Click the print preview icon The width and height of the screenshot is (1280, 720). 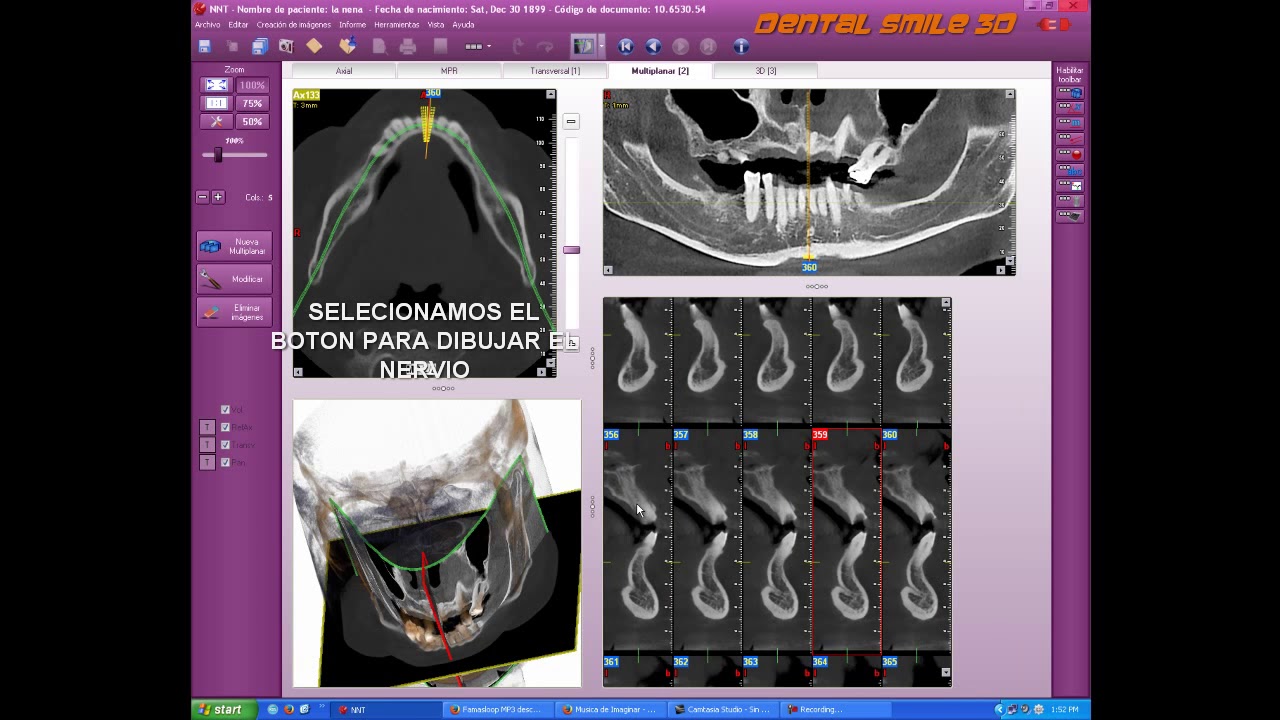379,46
